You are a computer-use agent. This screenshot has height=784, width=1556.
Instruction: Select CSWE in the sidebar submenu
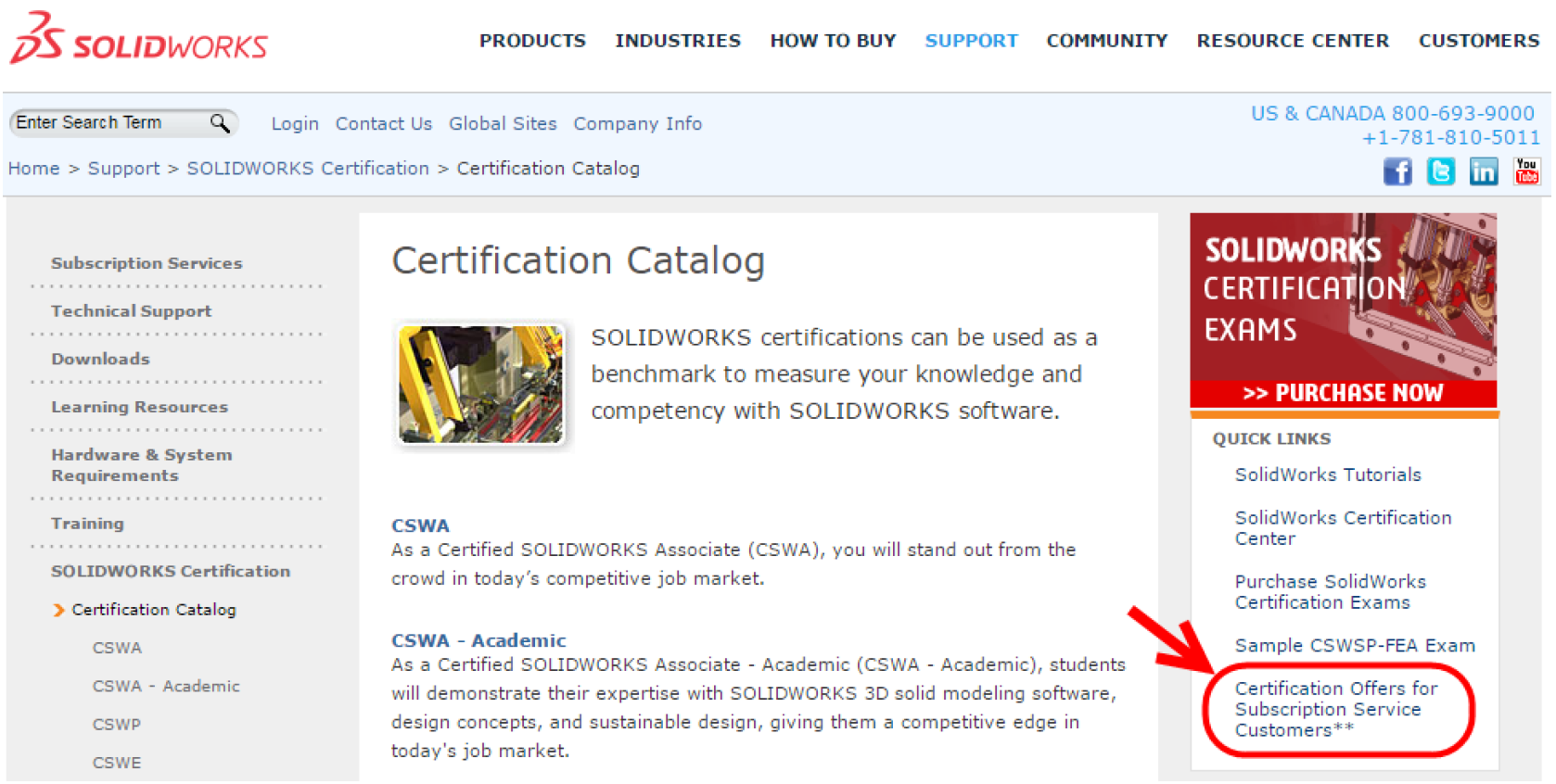(x=117, y=764)
